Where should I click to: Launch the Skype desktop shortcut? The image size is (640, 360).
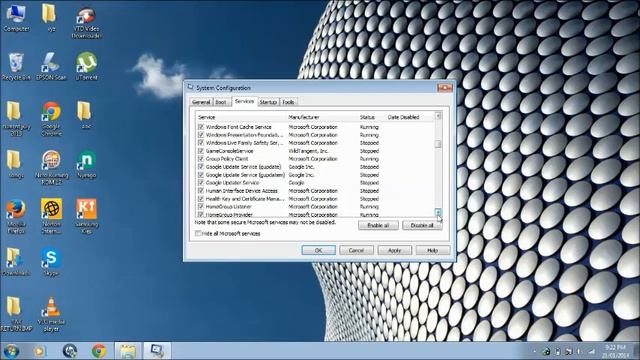(x=51, y=262)
